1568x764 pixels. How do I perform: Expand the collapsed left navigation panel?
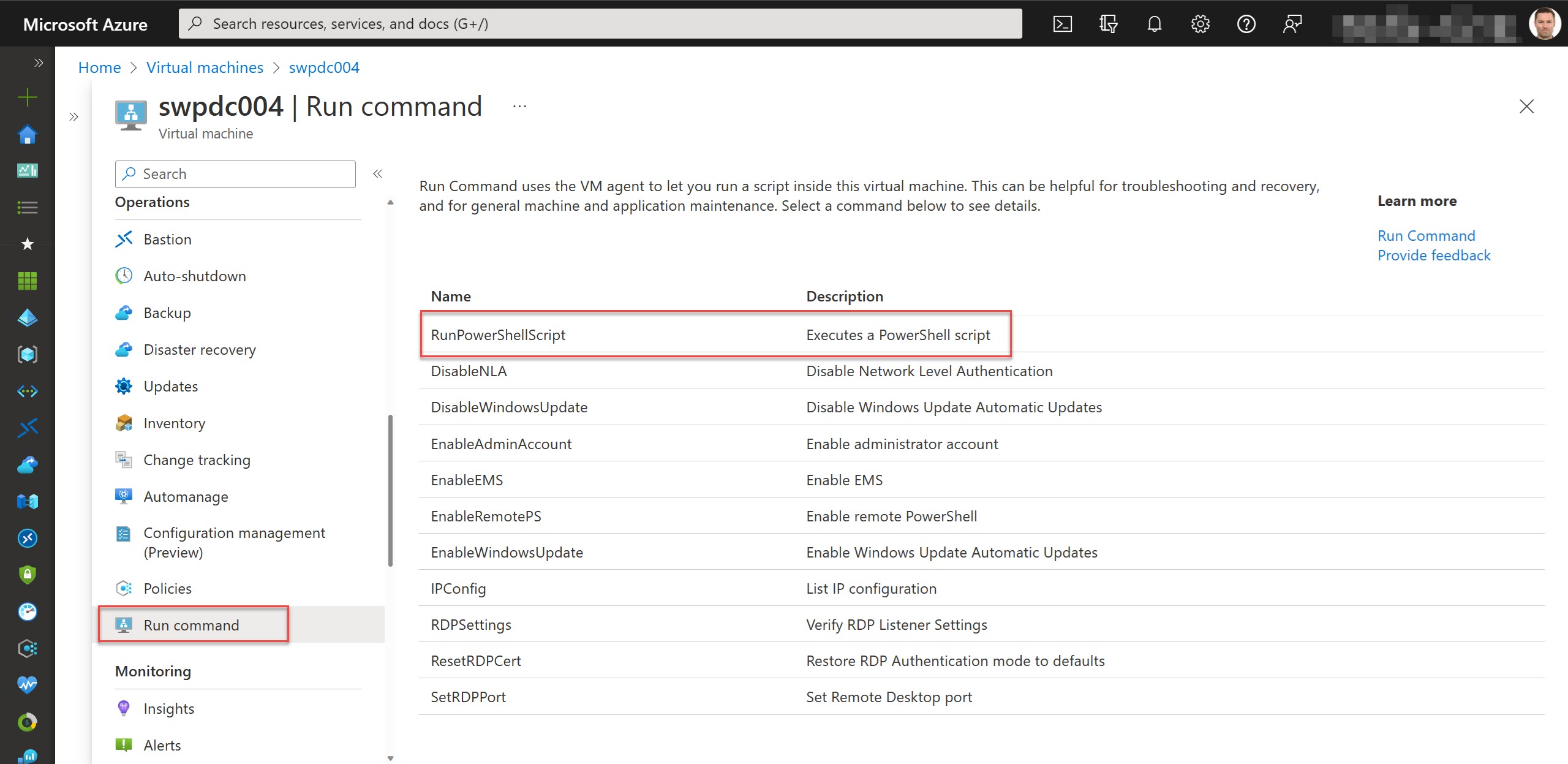pos(39,62)
